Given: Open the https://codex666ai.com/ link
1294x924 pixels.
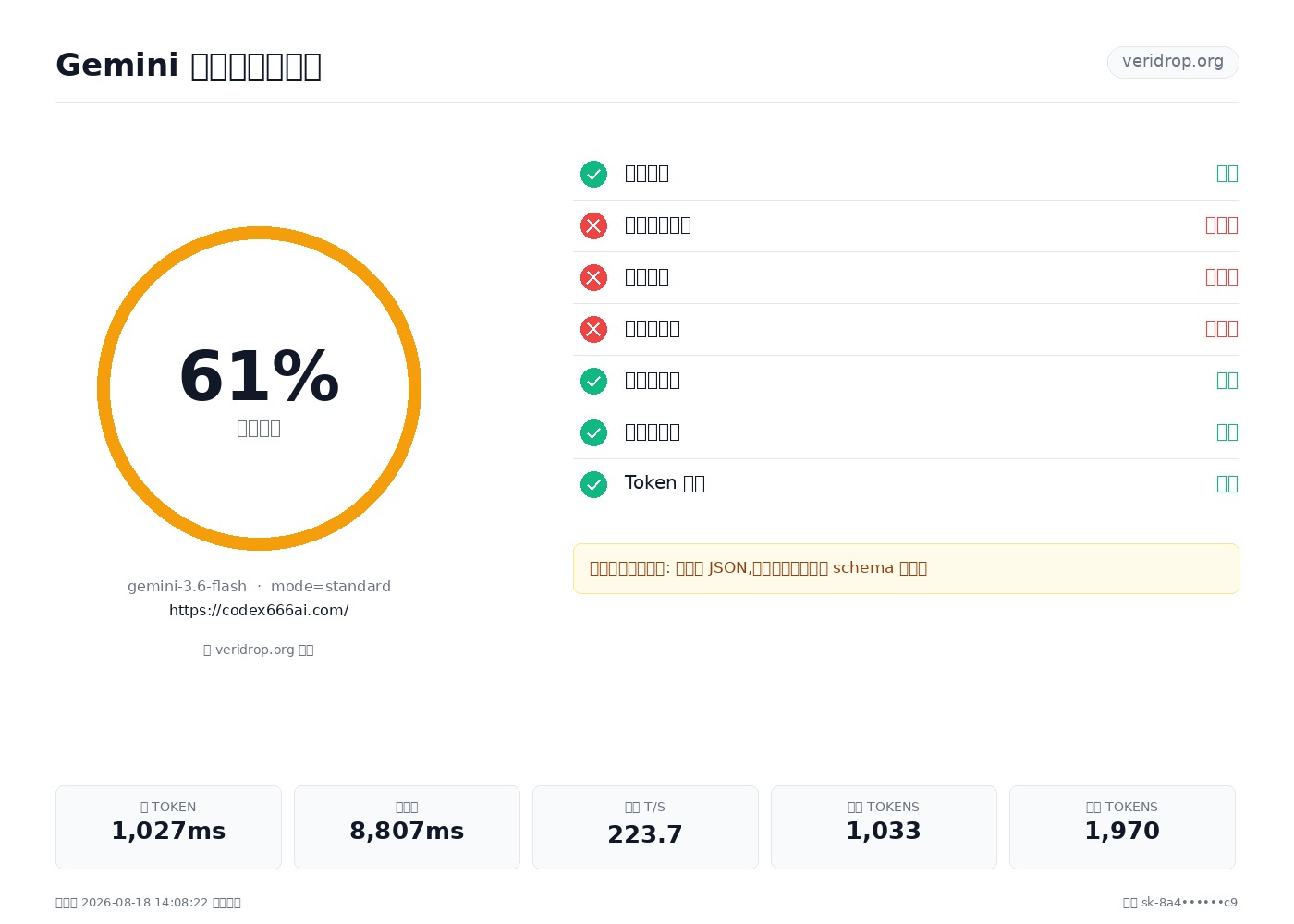Looking at the screenshot, I should pos(259,611).
